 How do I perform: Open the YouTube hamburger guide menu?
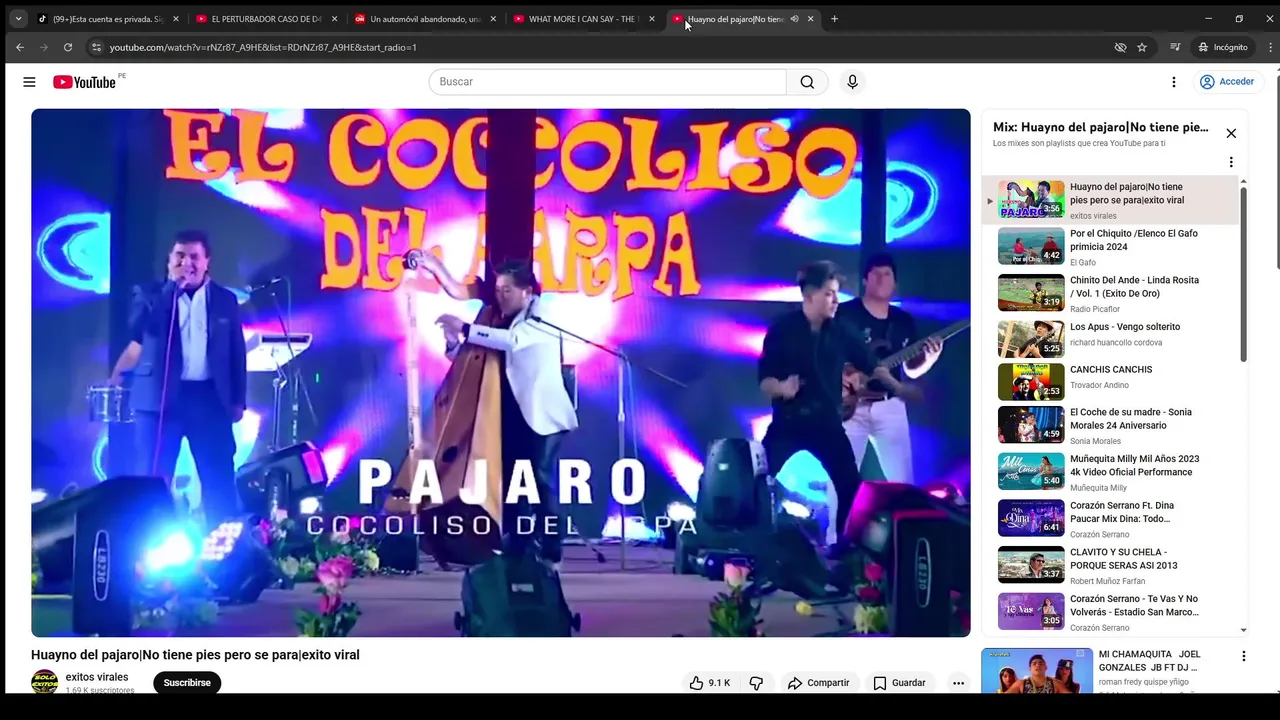pos(29,82)
